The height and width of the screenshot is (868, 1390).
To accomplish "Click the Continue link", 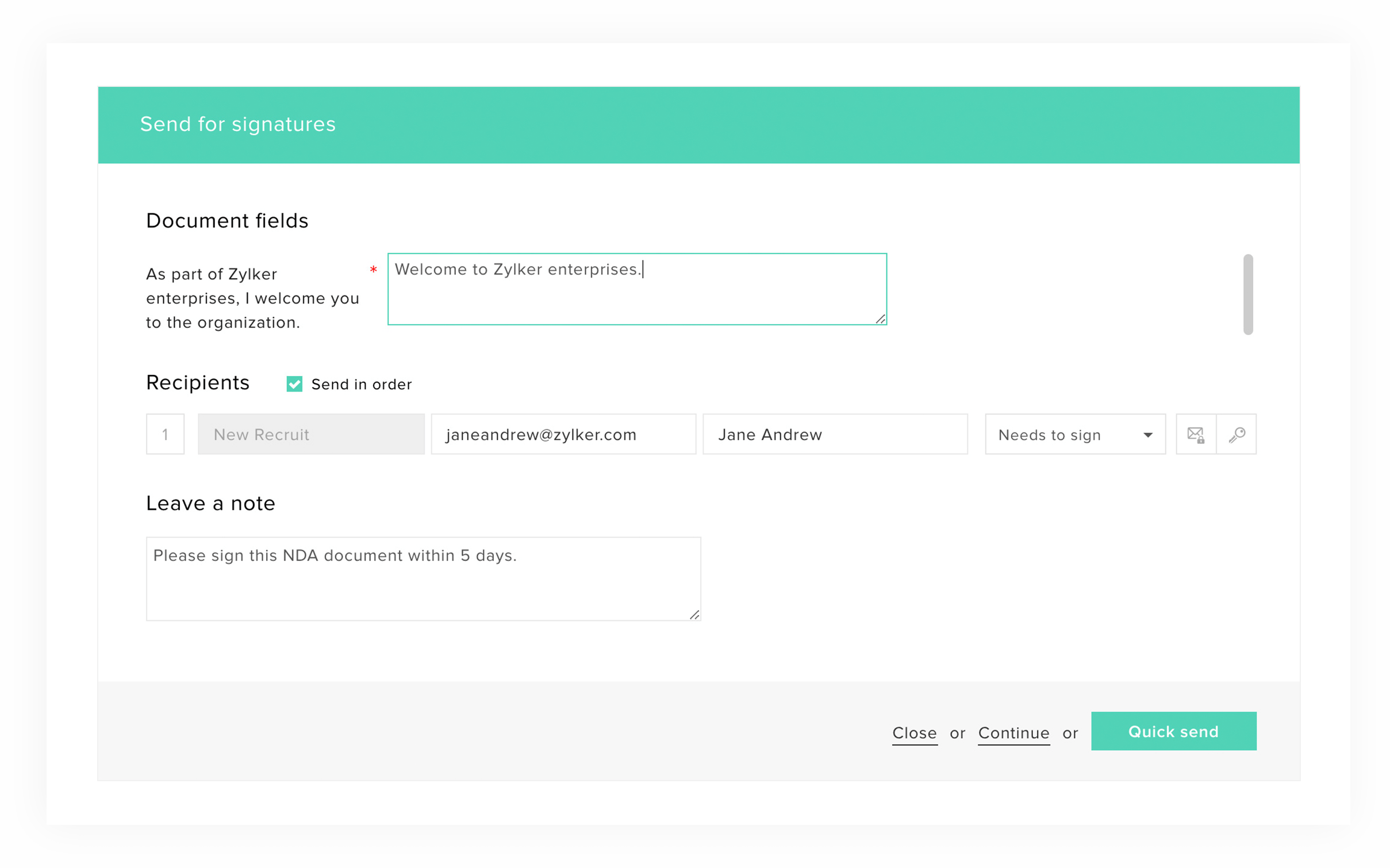I will click(x=1013, y=732).
